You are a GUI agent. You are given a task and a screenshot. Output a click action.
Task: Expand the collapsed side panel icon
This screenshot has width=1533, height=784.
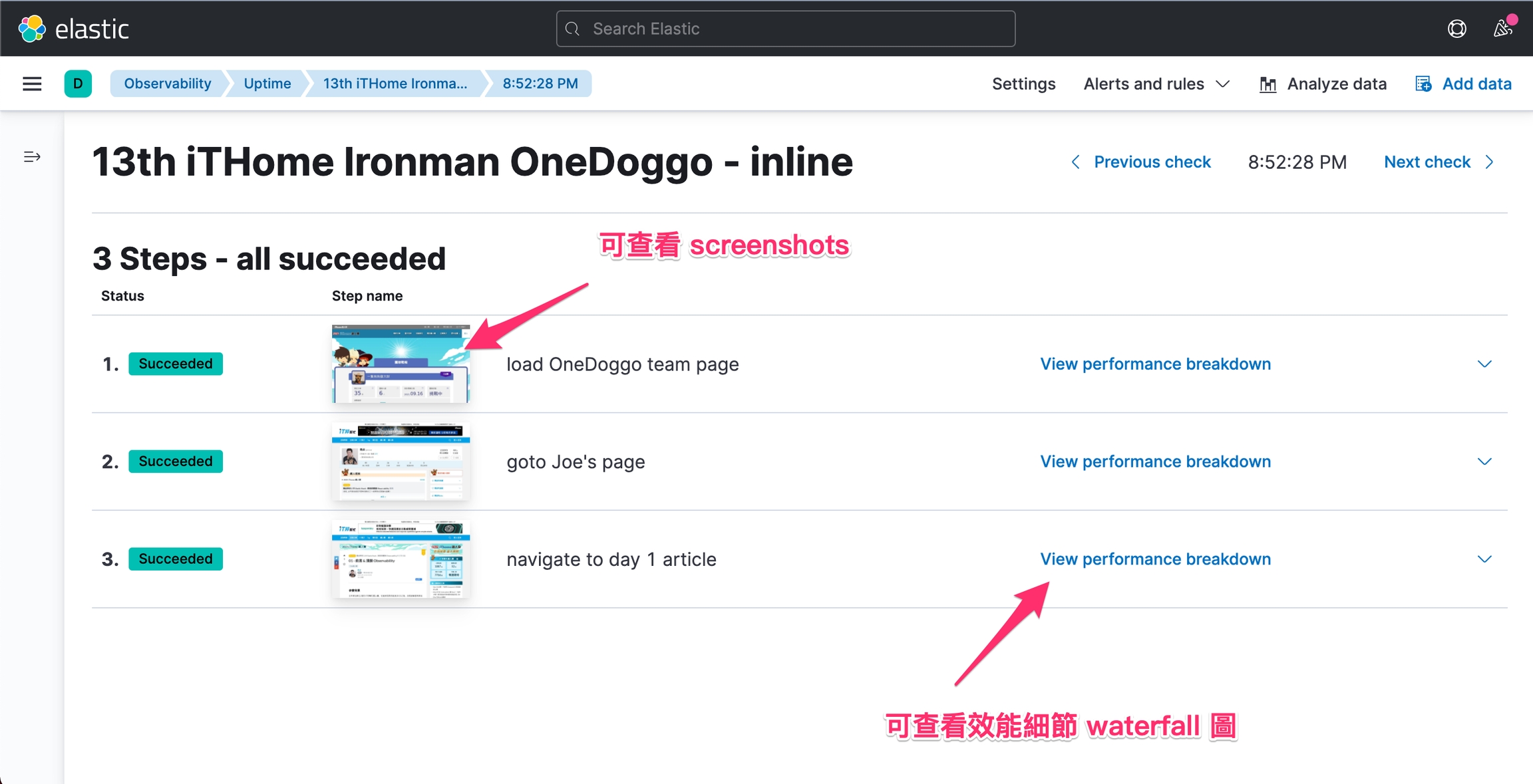(x=32, y=157)
